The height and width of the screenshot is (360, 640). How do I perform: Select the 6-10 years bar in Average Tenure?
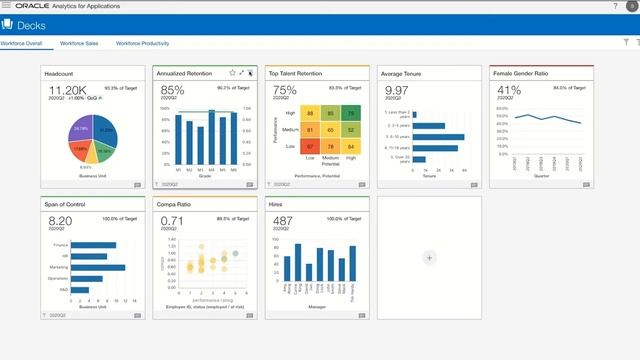(x=438, y=137)
